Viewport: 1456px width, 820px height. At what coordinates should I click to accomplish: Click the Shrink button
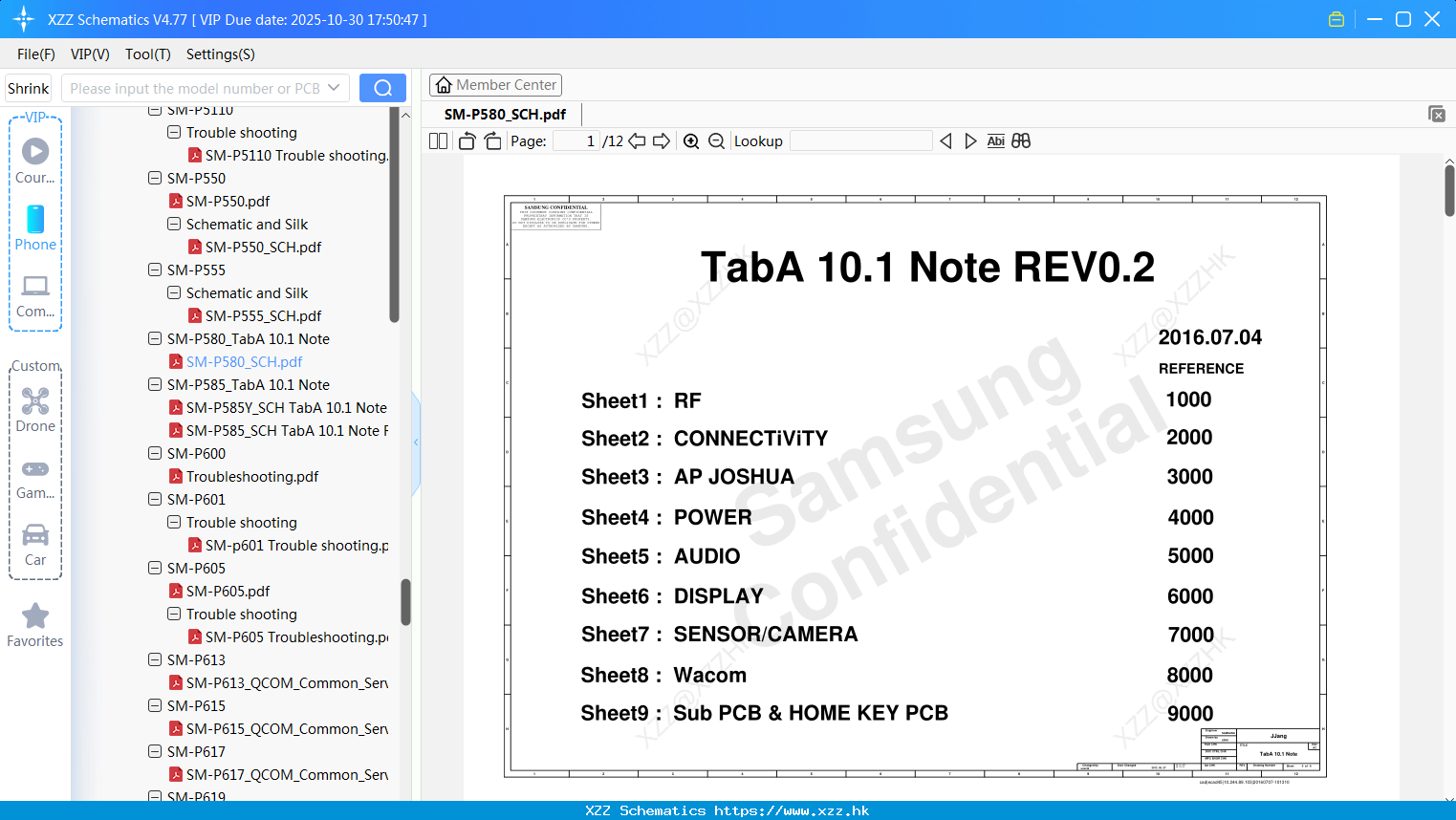[29, 88]
